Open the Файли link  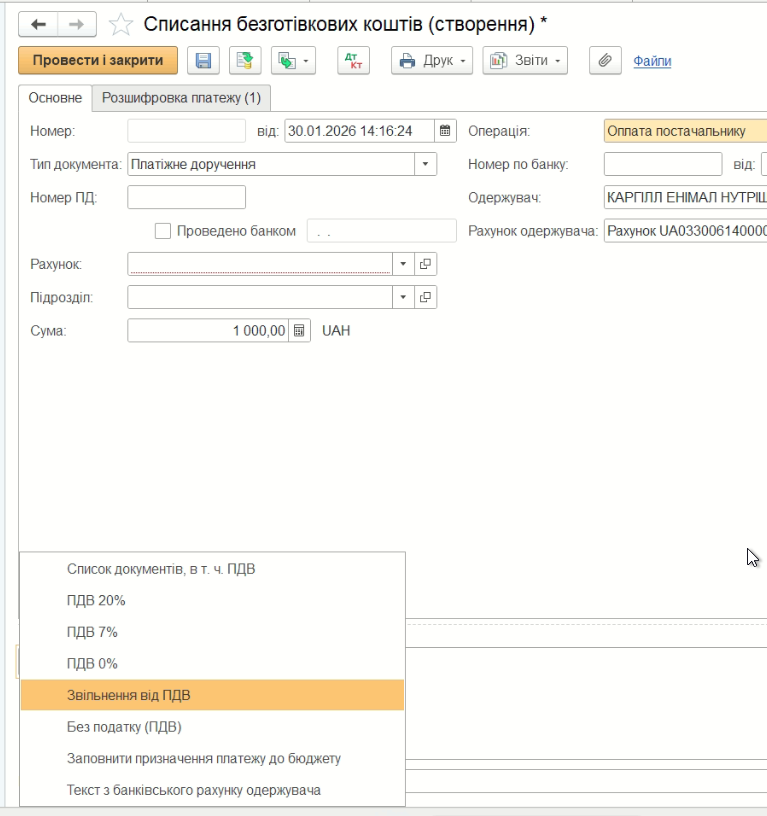pos(652,61)
